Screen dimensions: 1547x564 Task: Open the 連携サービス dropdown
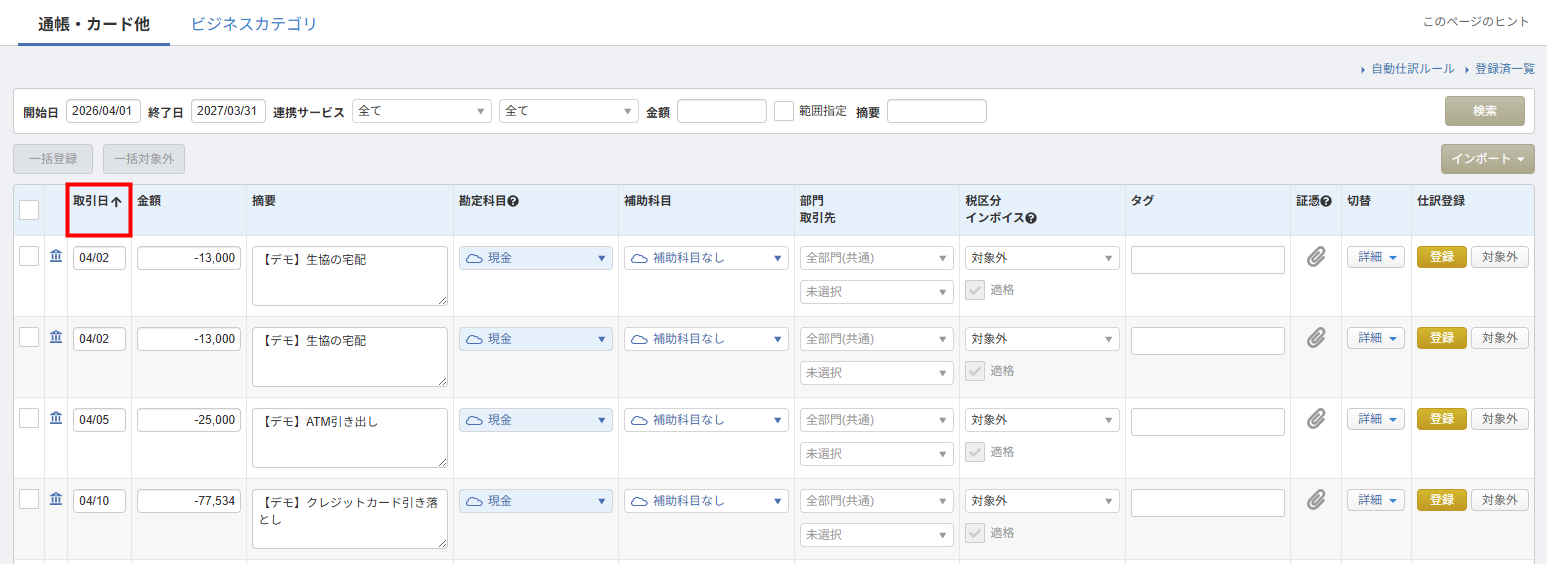click(422, 111)
